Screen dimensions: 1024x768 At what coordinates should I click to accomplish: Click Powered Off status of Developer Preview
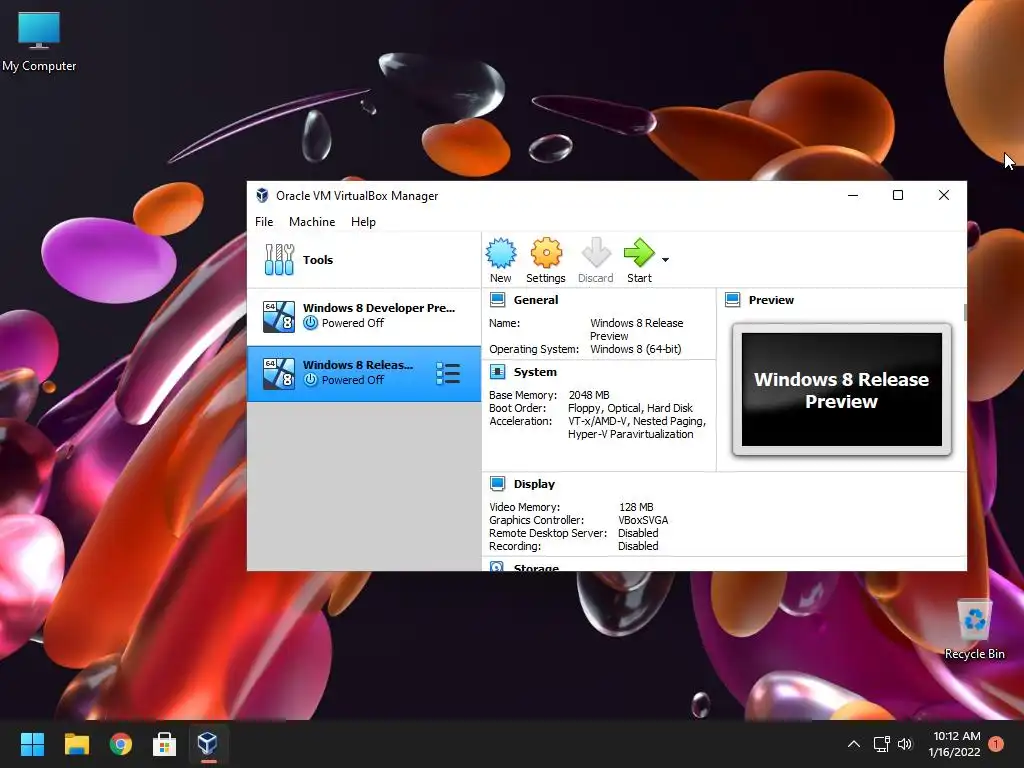(x=353, y=323)
